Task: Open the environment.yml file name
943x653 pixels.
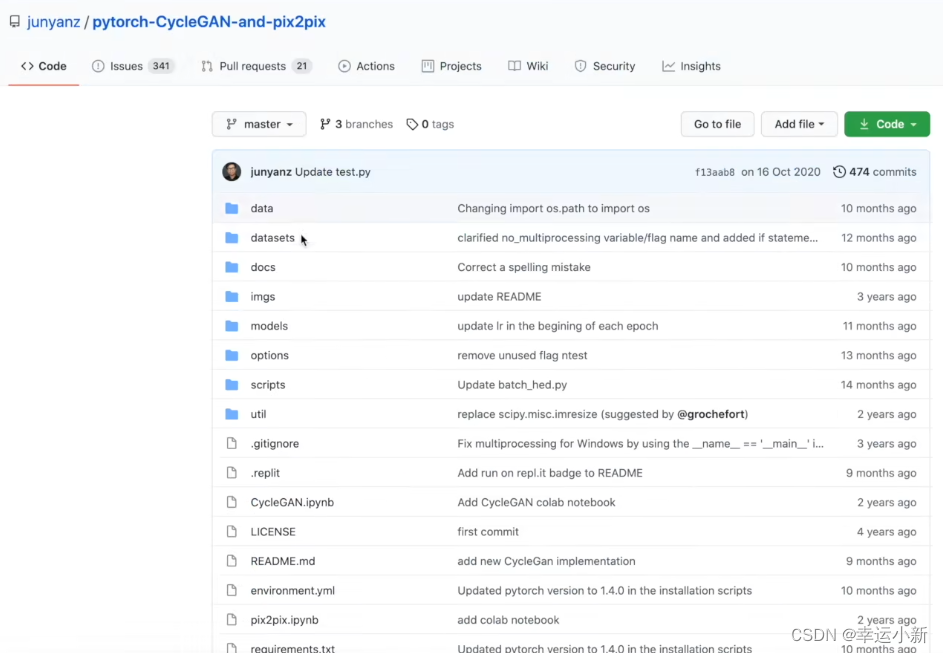Action: 293,590
